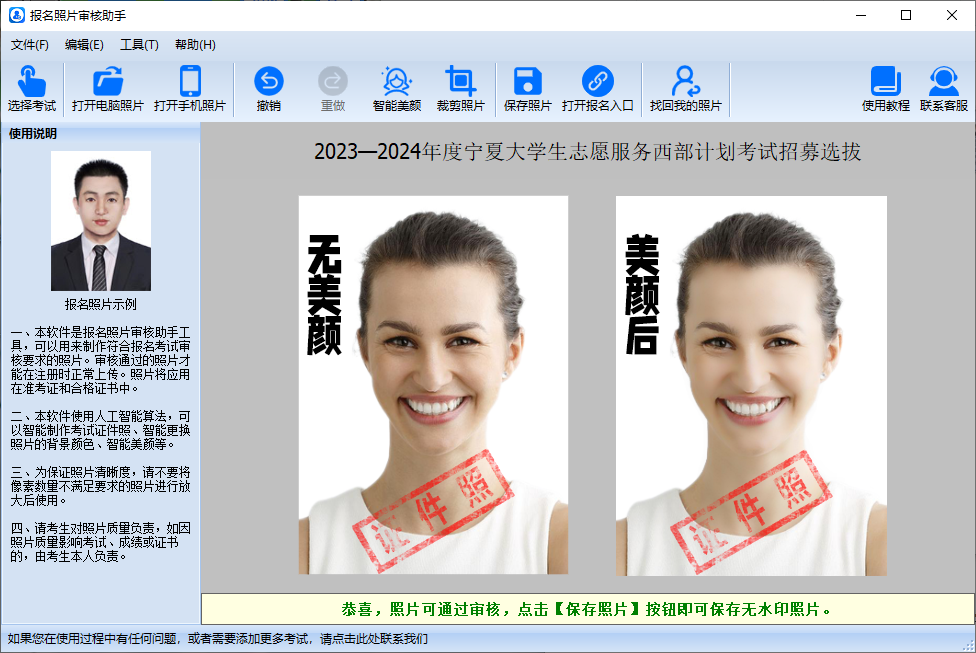
Task: Contact support via 联系客服
Action: pyautogui.click(x=943, y=88)
